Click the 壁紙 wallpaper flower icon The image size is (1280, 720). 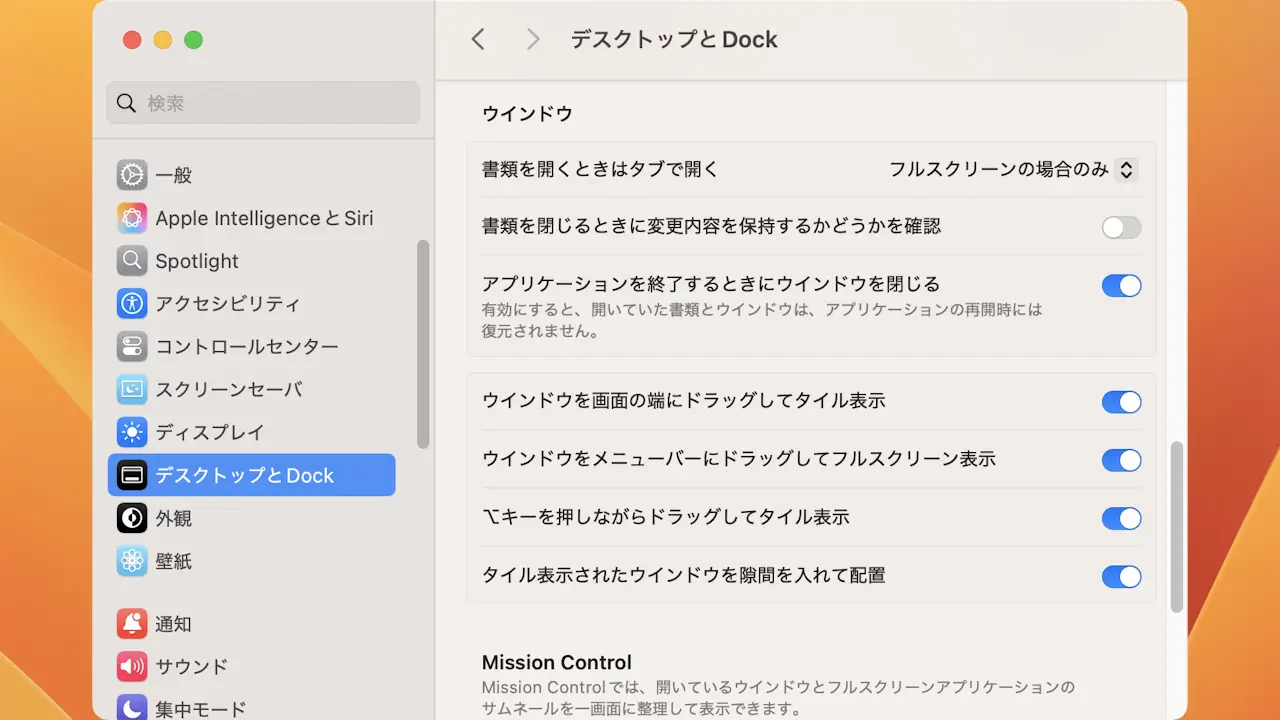[x=132, y=561]
